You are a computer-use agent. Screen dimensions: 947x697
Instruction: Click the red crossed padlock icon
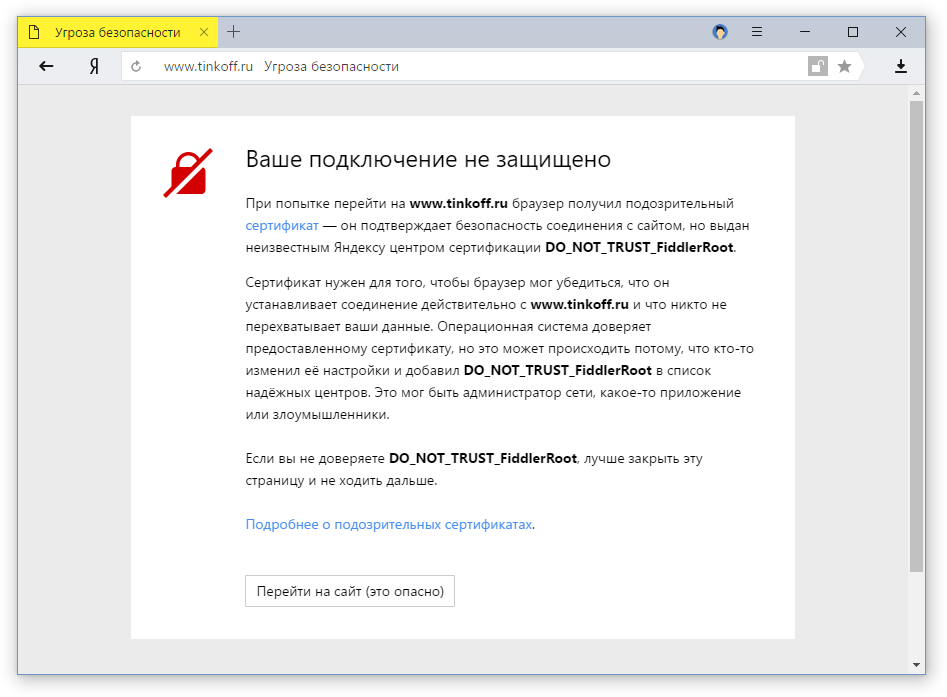[188, 173]
